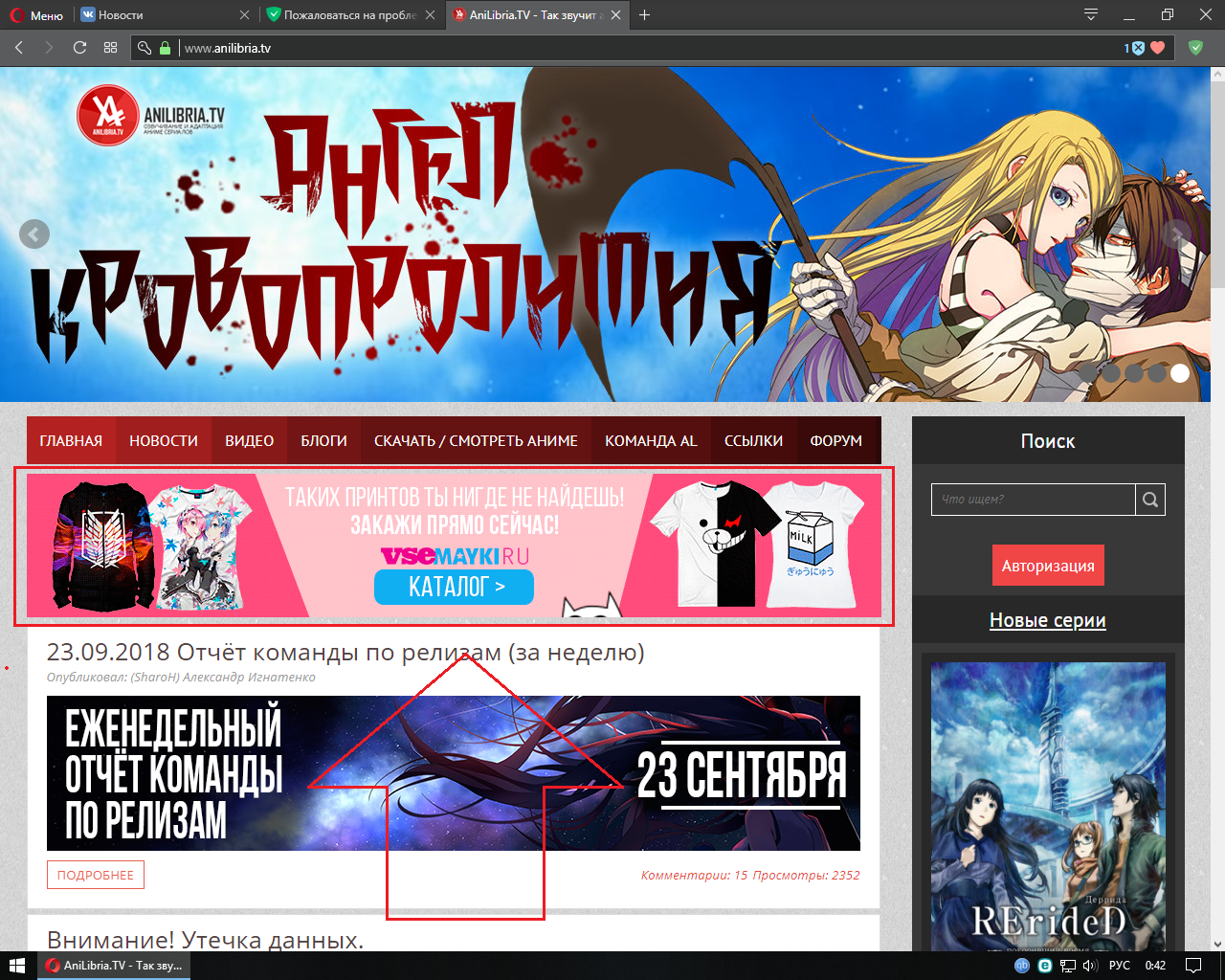The height and width of the screenshot is (980, 1225).
Task: Open the speed dial grid icon
Action: 110,46
